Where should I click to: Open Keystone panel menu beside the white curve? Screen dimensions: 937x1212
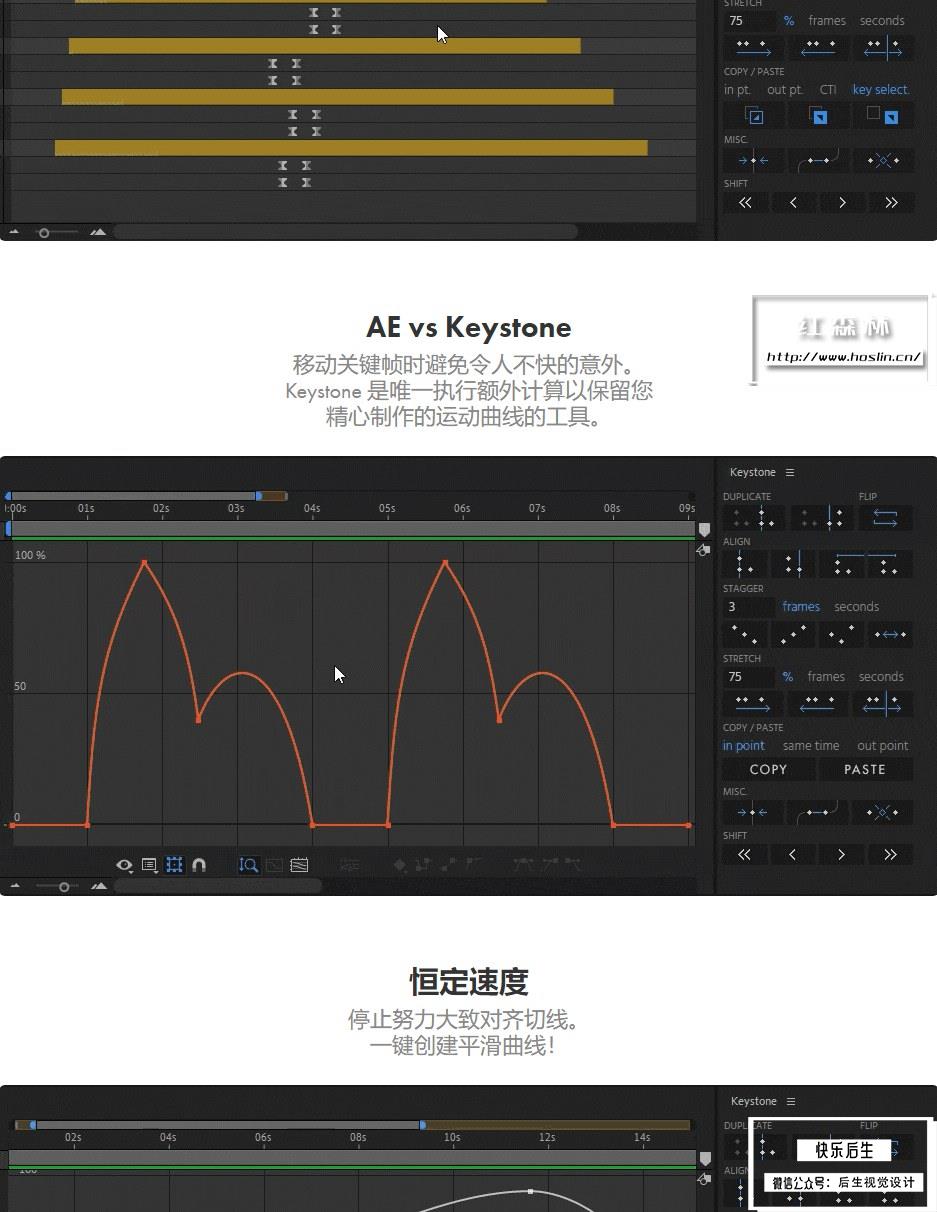(x=791, y=1101)
